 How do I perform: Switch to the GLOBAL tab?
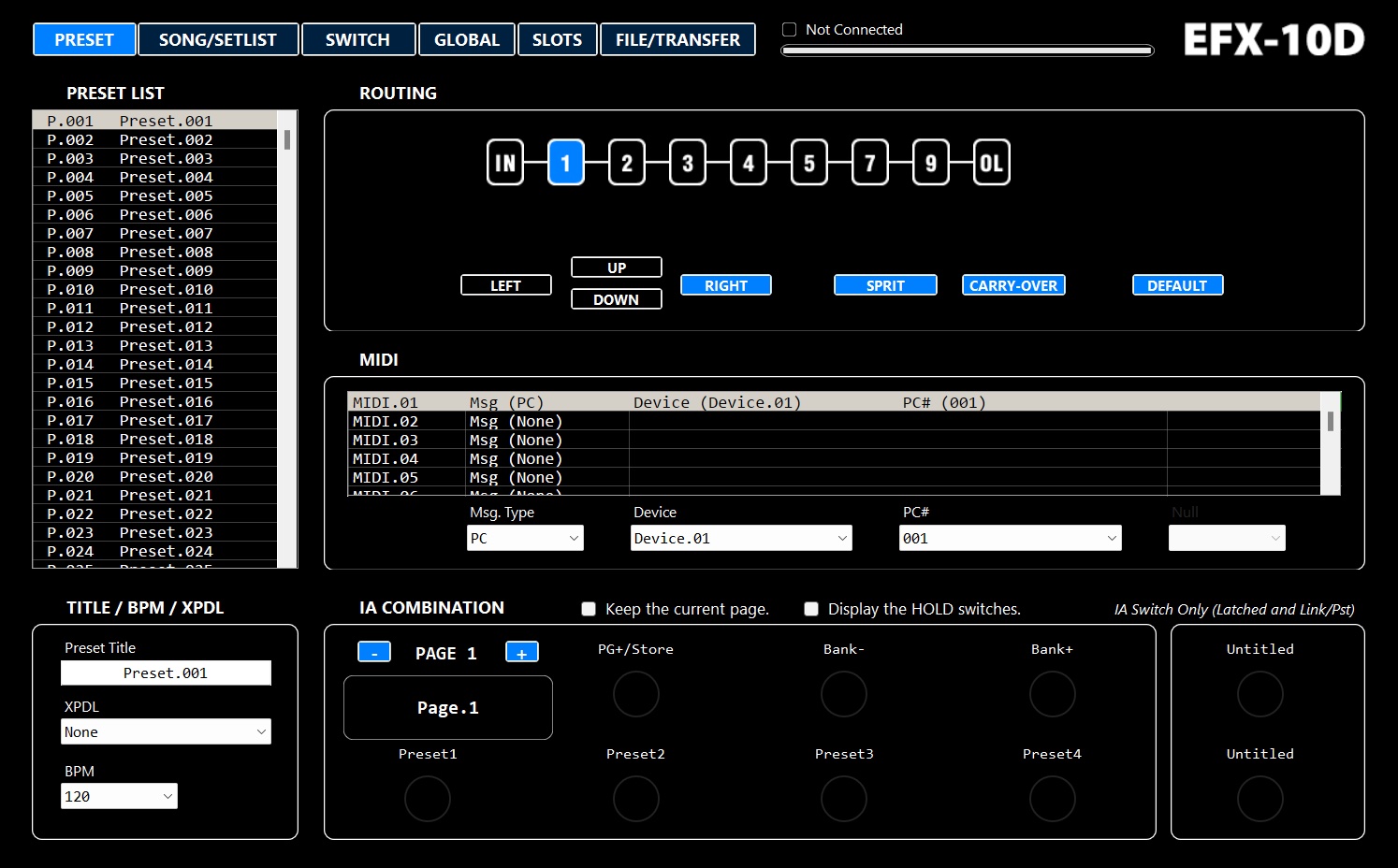click(x=467, y=39)
